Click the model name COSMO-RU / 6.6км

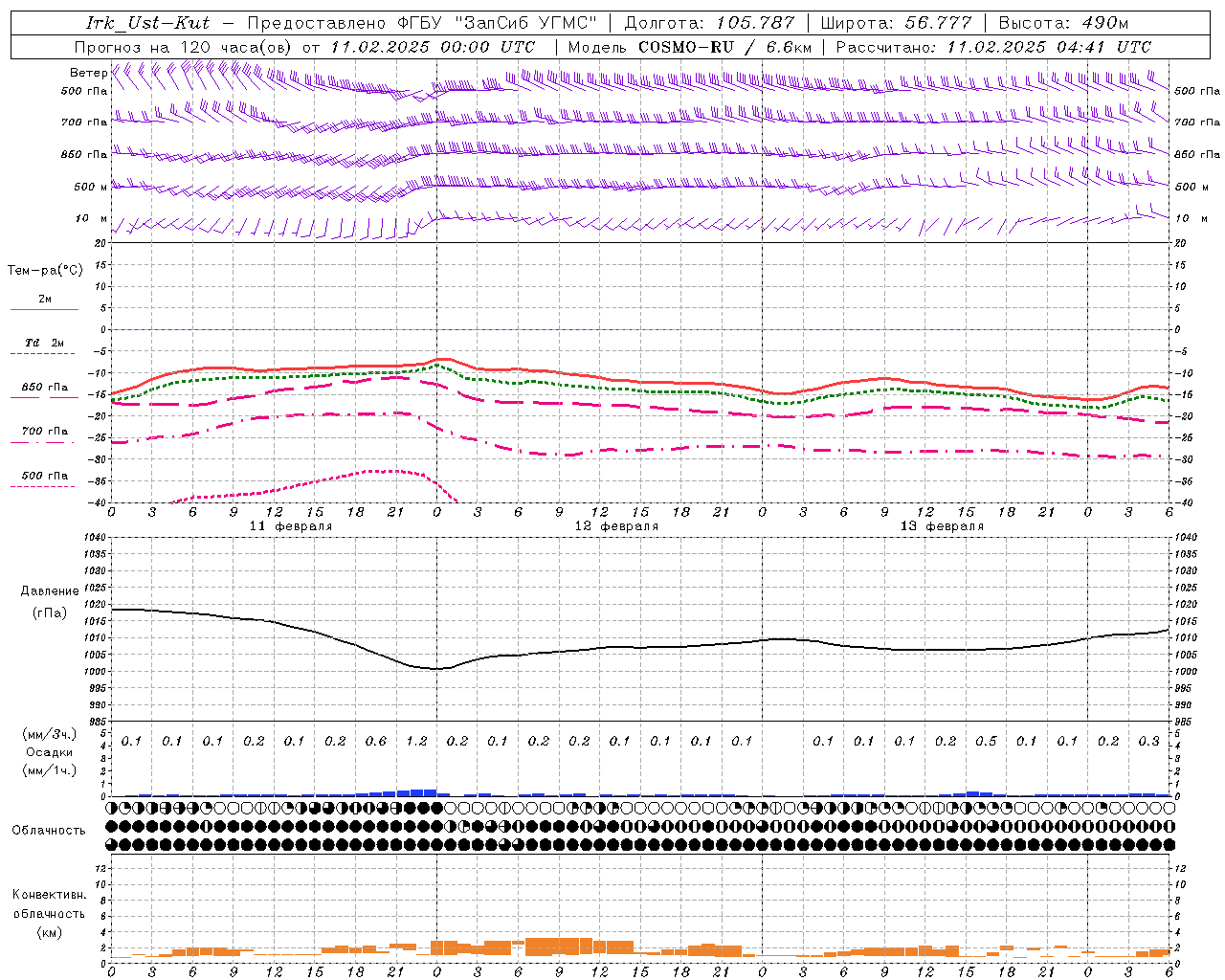coord(726,47)
